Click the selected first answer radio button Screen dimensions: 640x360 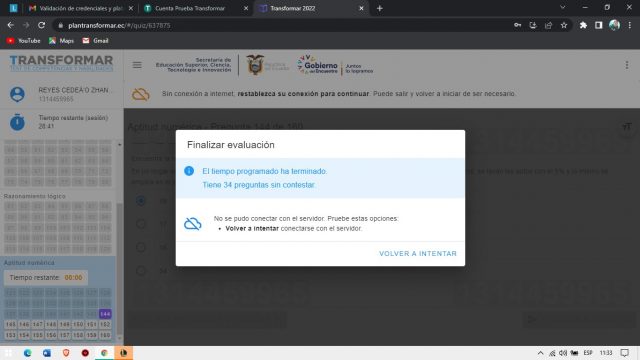tap(141, 200)
